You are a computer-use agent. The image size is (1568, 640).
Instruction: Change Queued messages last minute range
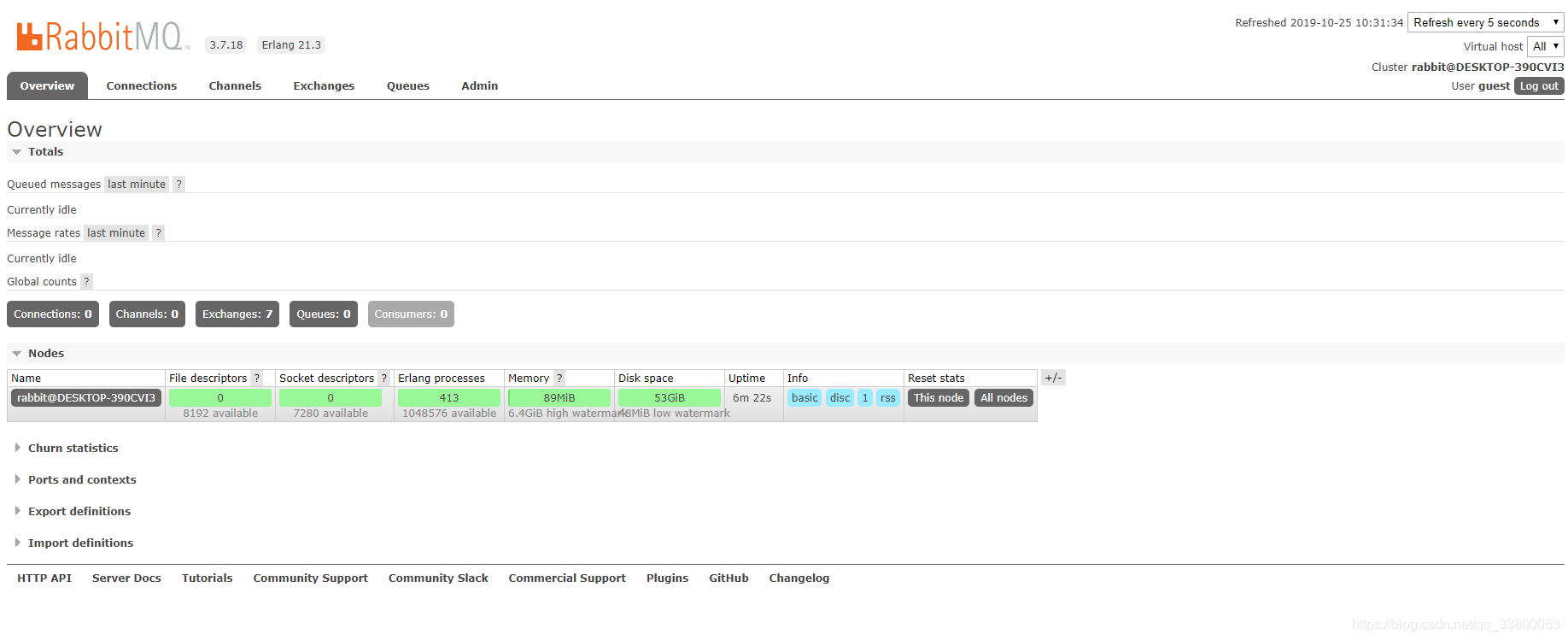(x=137, y=185)
